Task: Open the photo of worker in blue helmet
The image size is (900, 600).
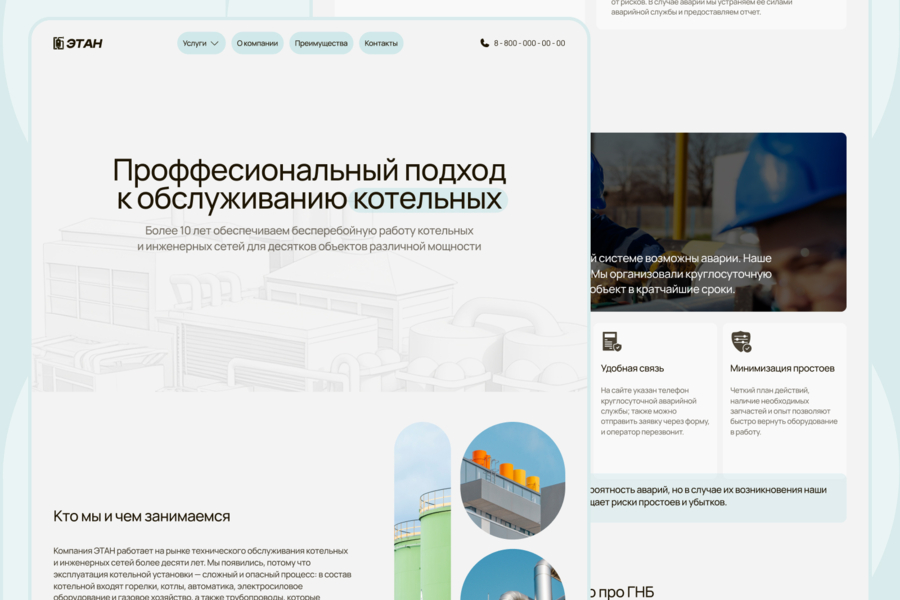Action: (719, 222)
